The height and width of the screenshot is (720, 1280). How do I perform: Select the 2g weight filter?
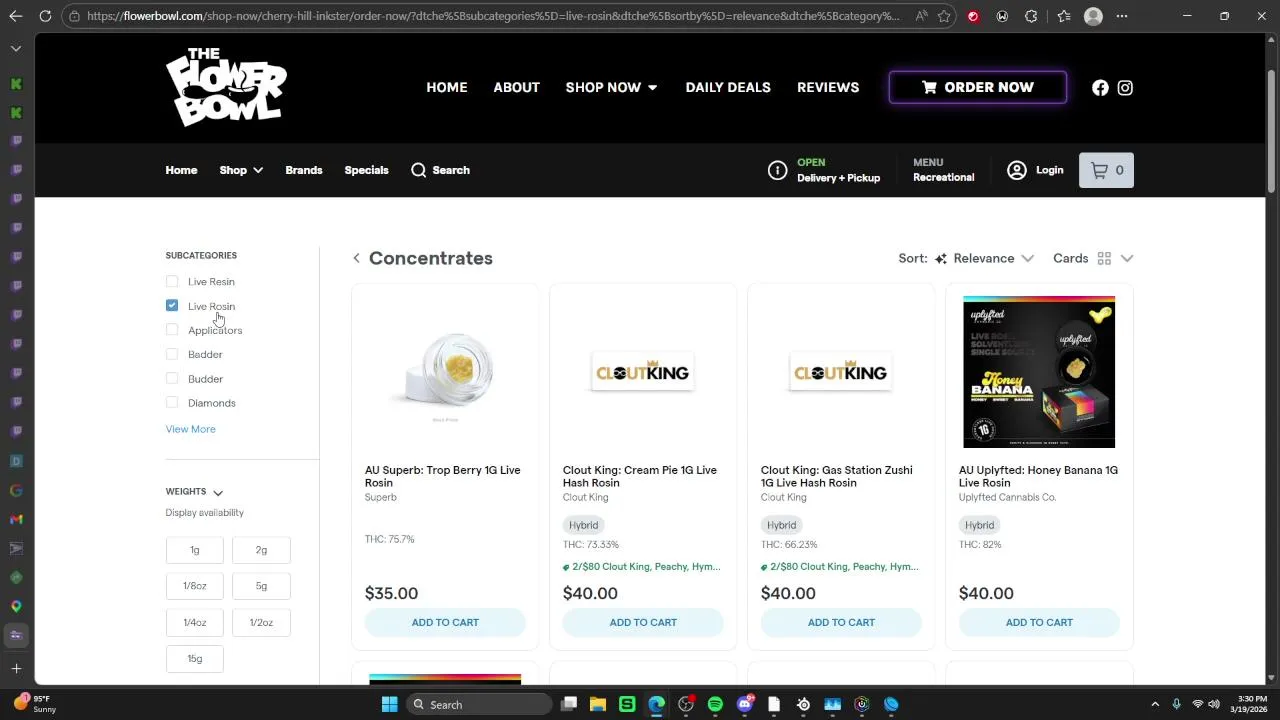(x=261, y=549)
